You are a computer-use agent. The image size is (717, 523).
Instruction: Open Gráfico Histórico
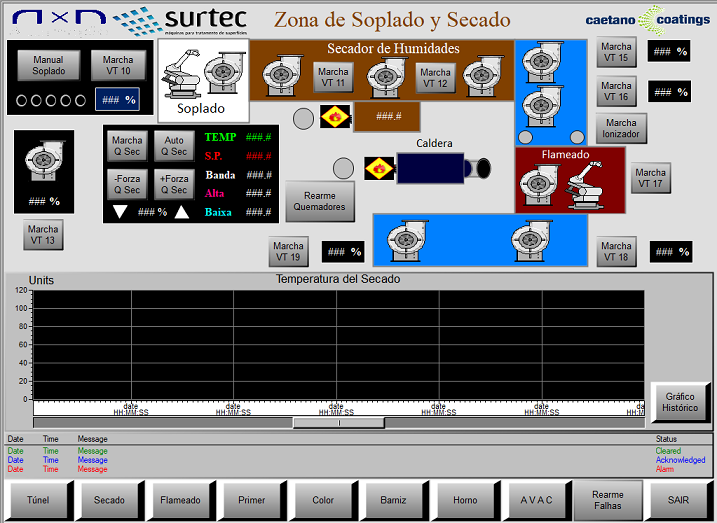click(680, 402)
